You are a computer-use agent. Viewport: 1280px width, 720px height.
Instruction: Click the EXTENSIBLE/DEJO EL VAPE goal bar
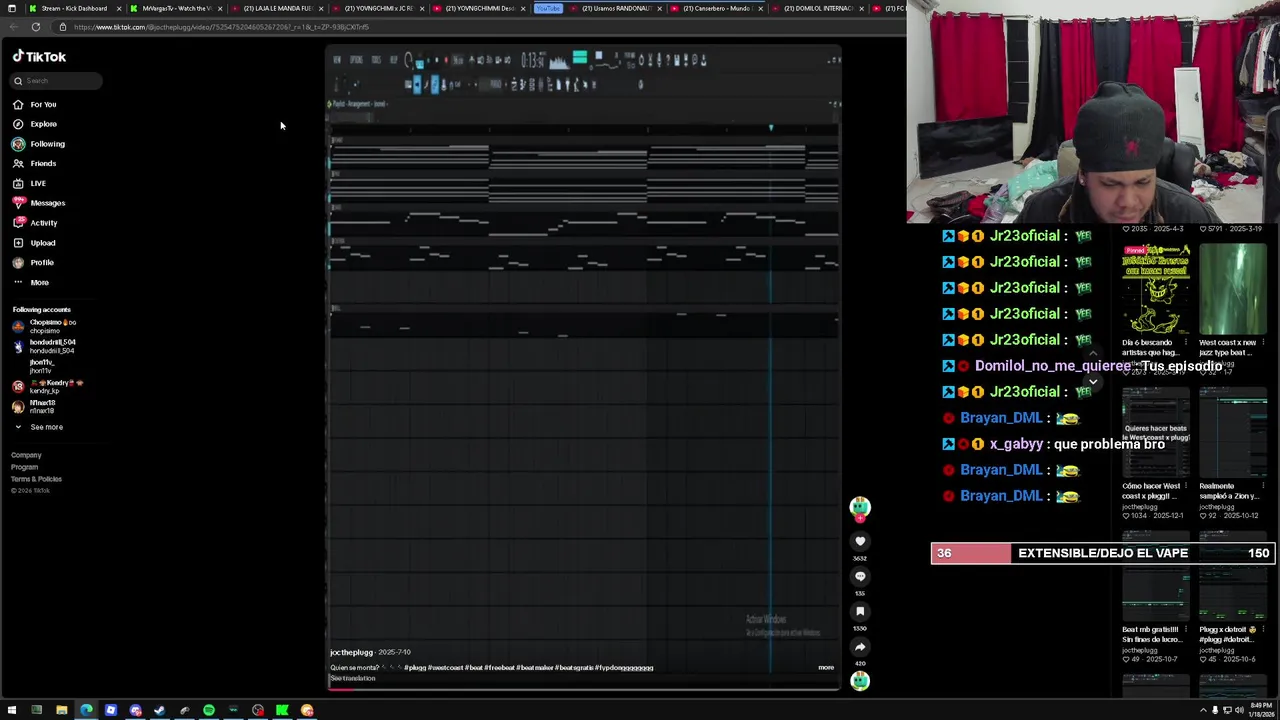[1102, 553]
